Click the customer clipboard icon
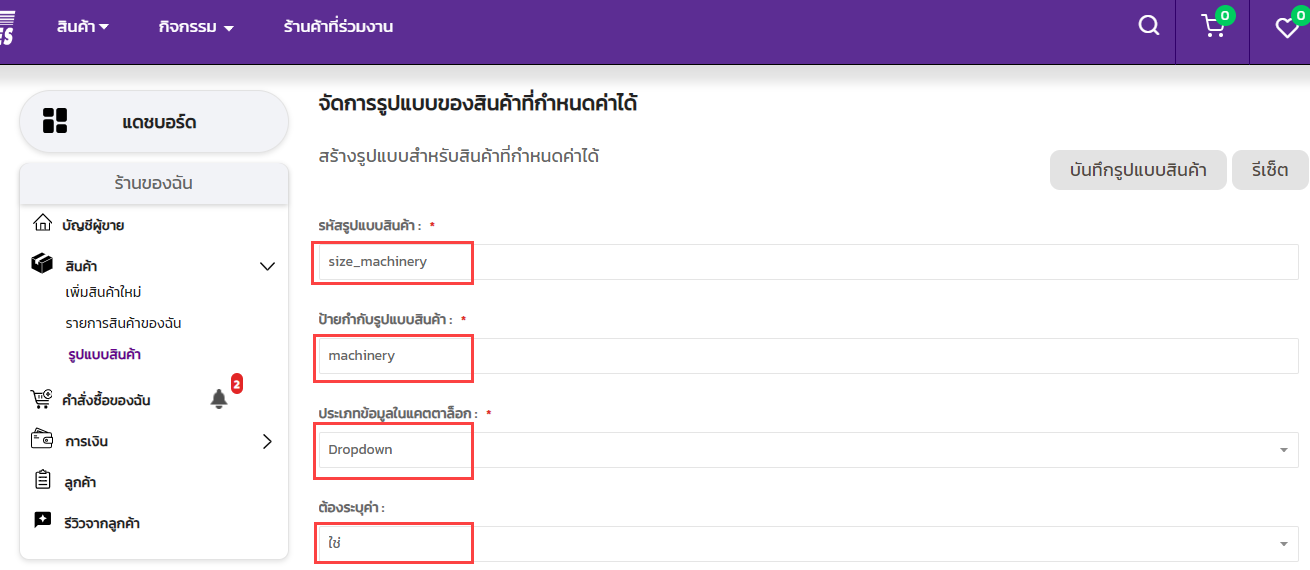The height and width of the screenshot is (570, 1310). [x=42, y=481]
